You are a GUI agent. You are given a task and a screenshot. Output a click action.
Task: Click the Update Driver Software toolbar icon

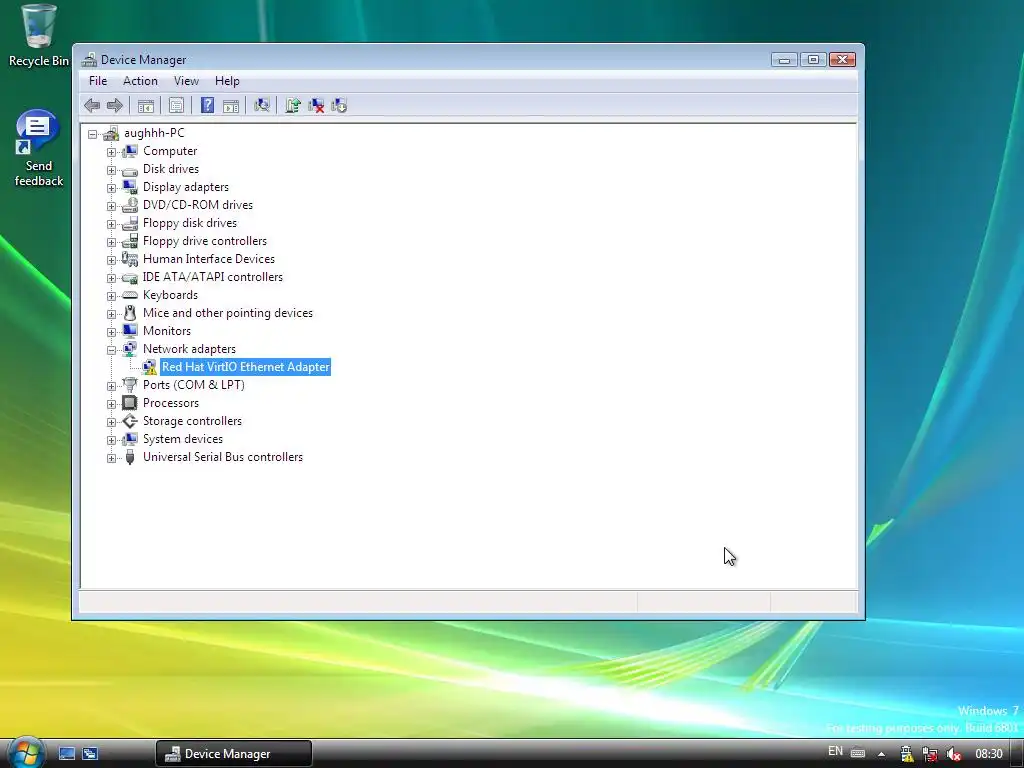(x=293, y=105)
